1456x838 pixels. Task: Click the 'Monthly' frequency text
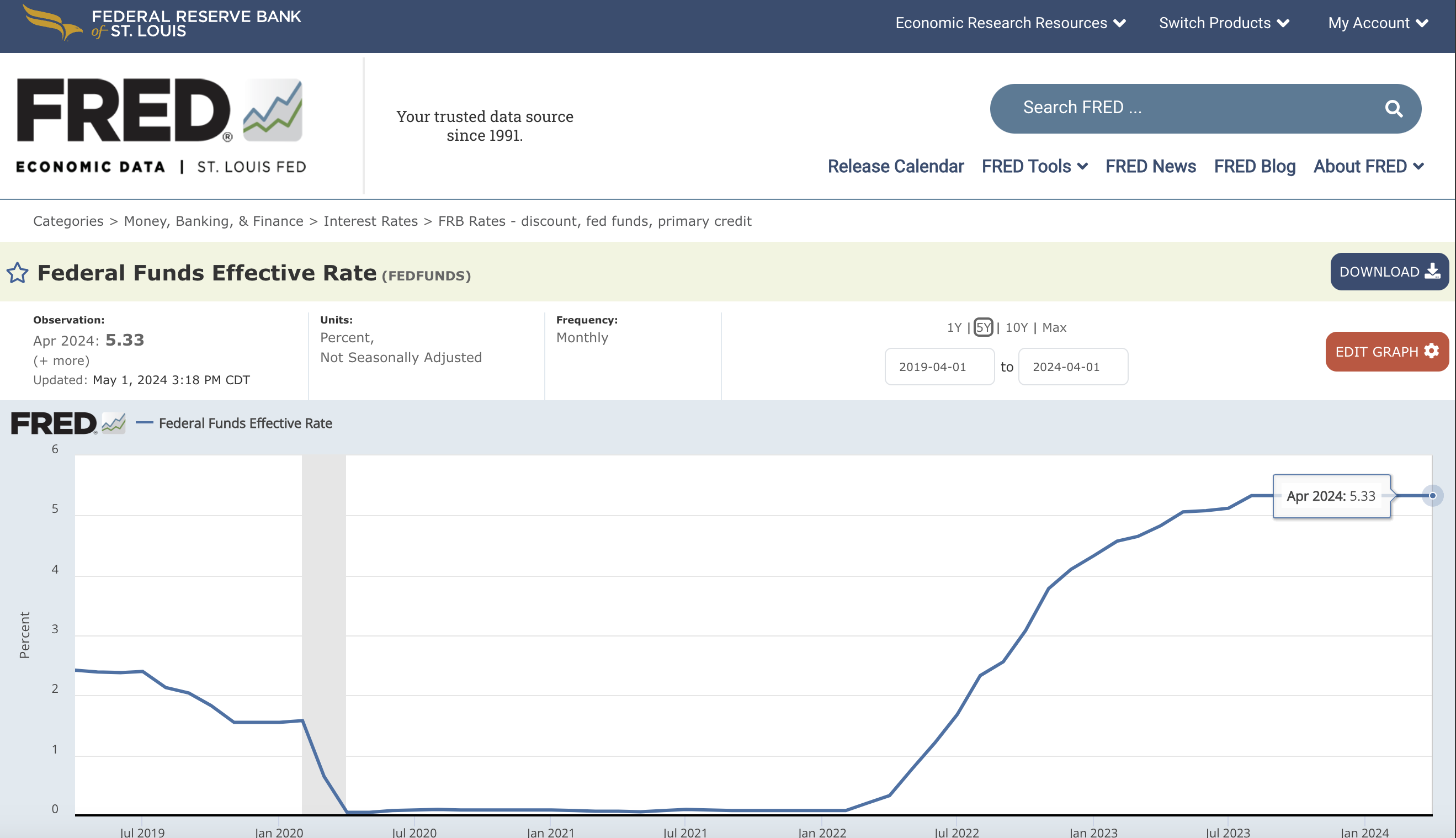pyautogui.click(x=582, y=338)
